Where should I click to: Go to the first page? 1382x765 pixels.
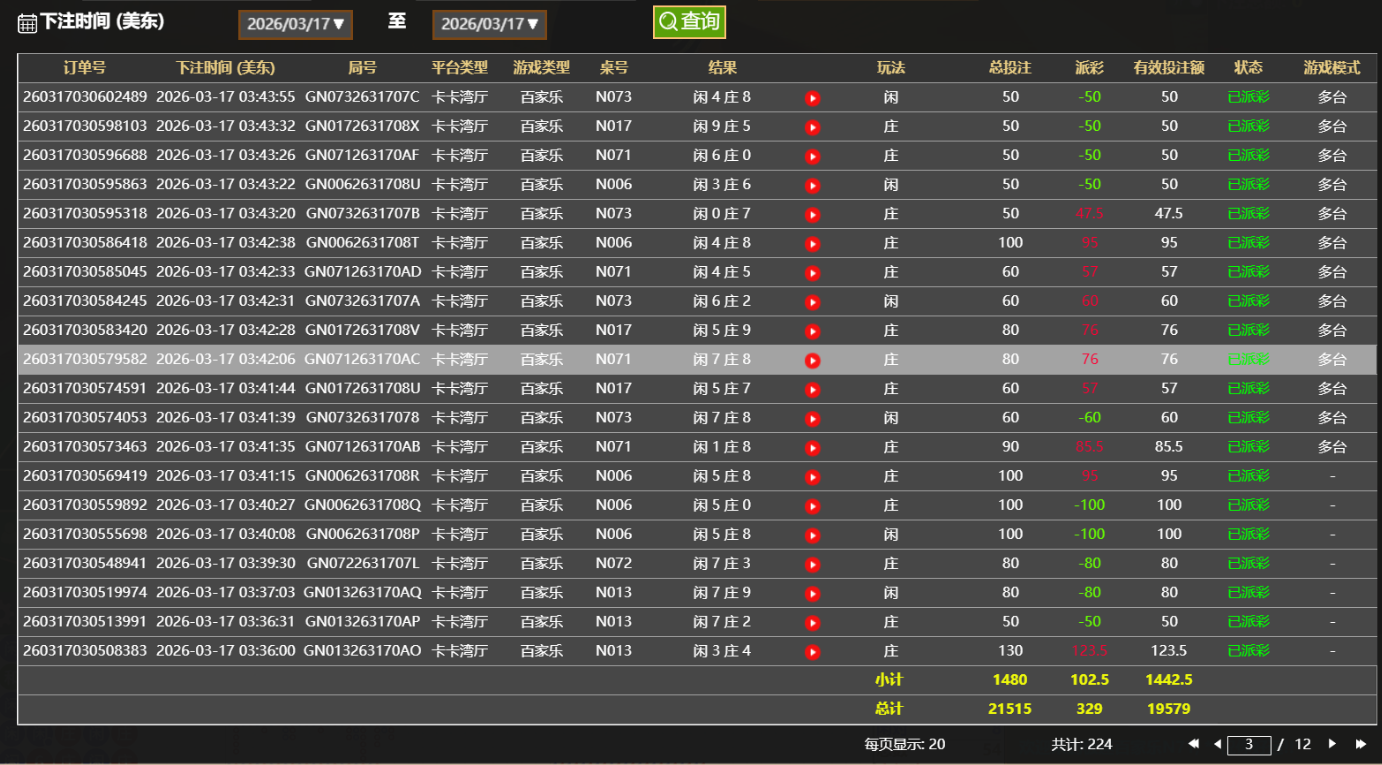click(x=1193, y=744)
